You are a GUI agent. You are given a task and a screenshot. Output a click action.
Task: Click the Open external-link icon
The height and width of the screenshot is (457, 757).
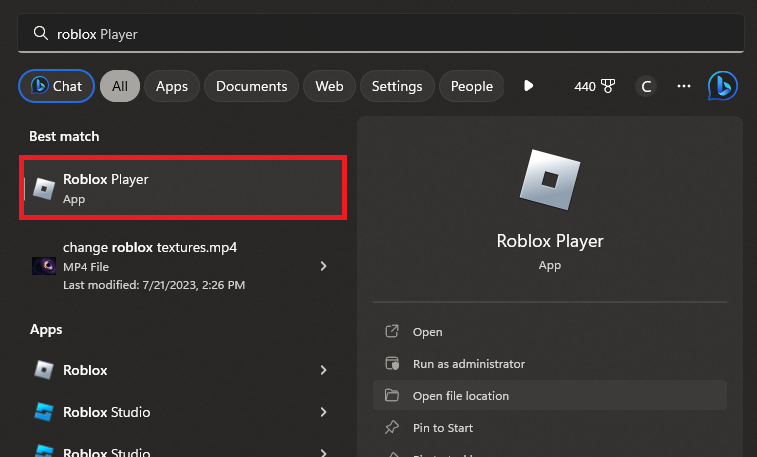[392, 331]
